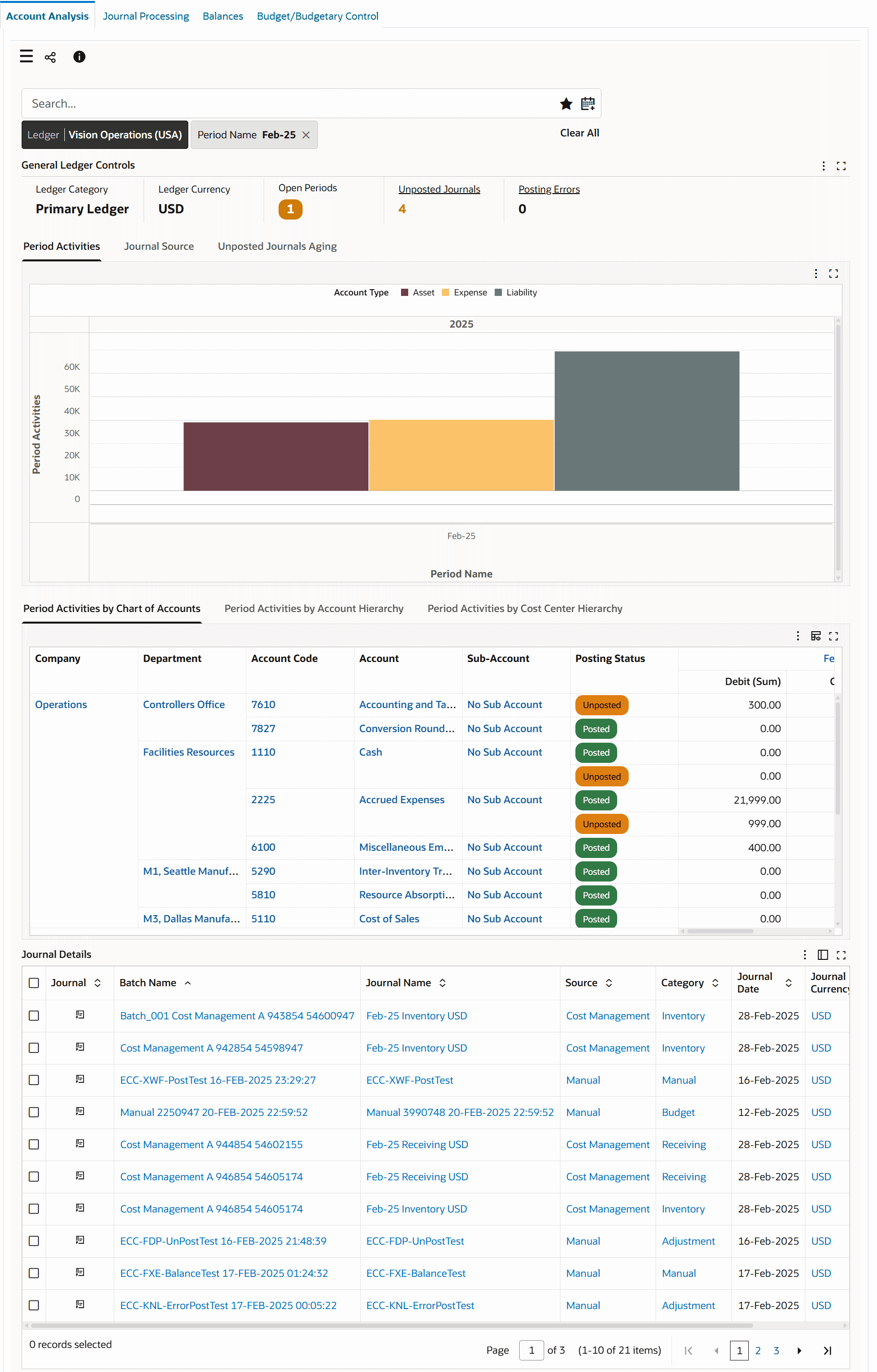Check the select-all checkbox in Journal Details

click(x=34, y=982)
